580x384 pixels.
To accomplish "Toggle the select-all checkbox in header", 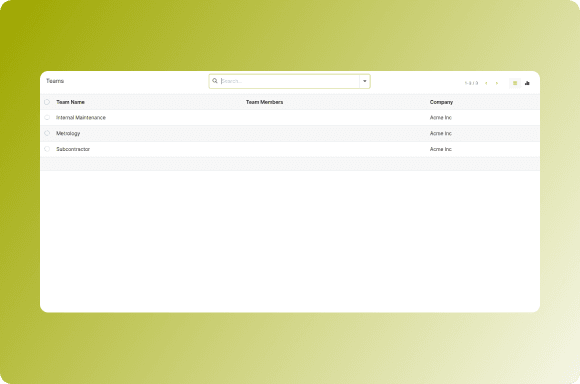I will click(x=47, y=102).
